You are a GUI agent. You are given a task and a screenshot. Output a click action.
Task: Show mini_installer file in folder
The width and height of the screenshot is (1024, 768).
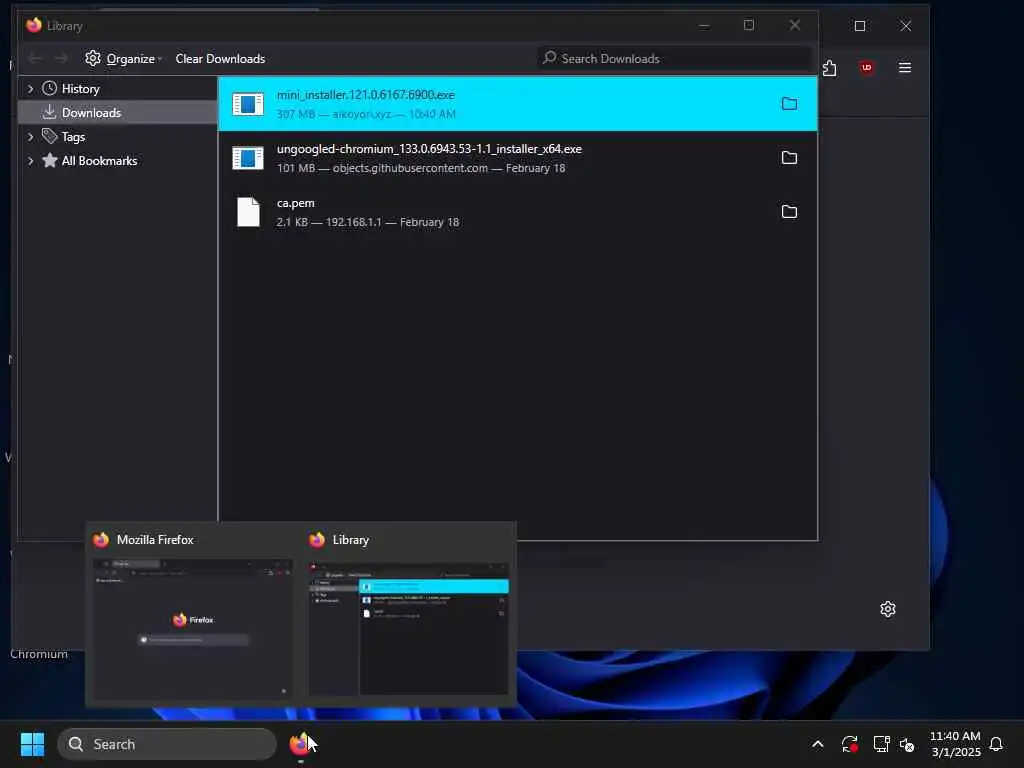coord(789,104)
